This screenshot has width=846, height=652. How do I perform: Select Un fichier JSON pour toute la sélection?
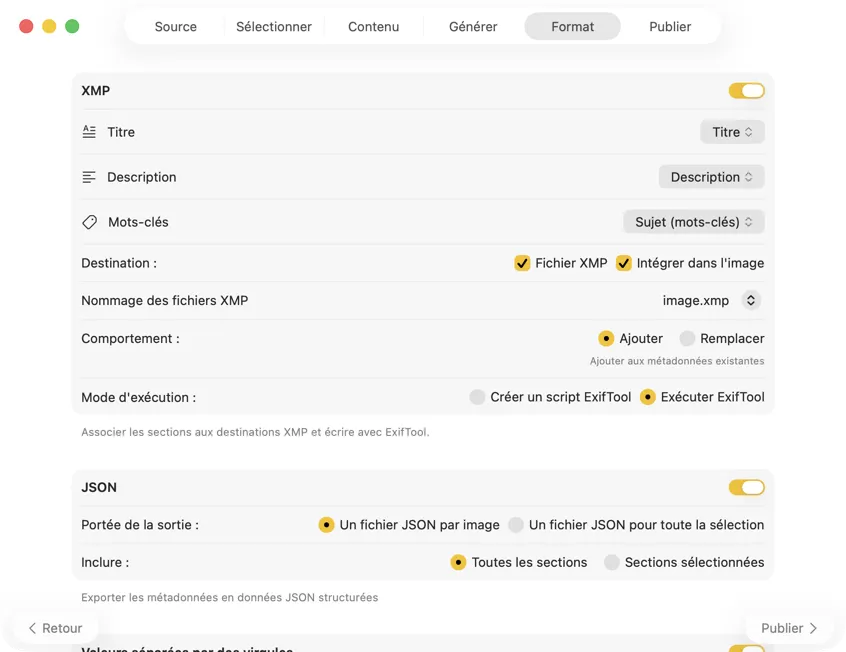pyautogui.click(x=516, y=524)
